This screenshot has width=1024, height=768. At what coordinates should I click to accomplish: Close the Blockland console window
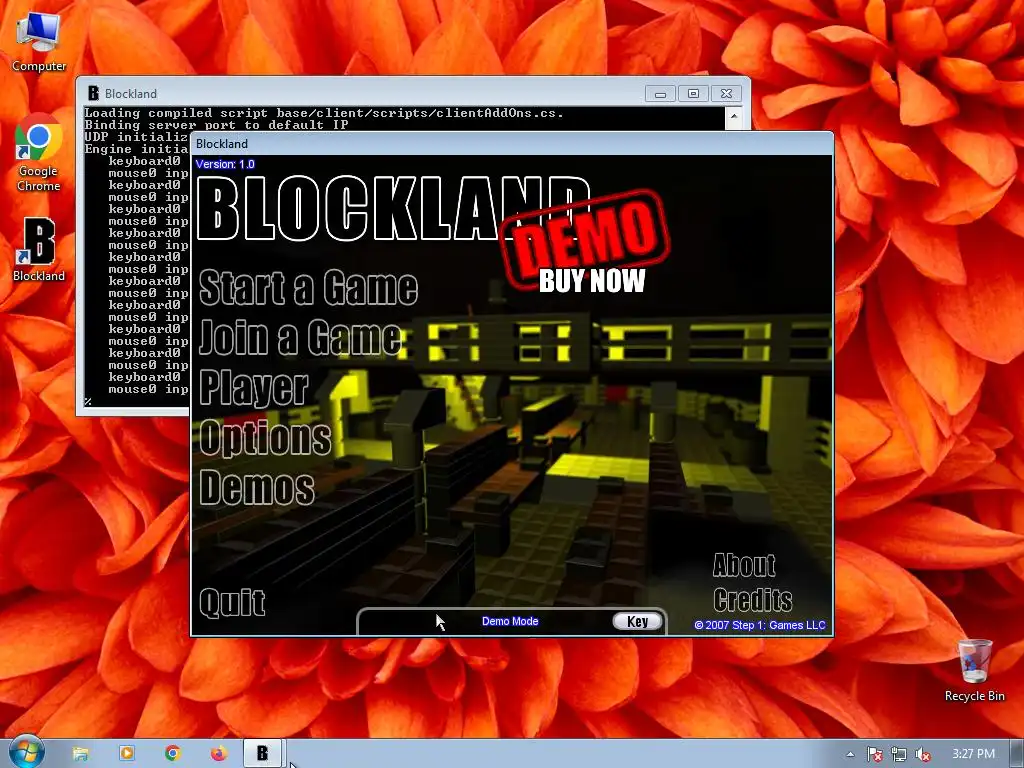click(726, 94)
